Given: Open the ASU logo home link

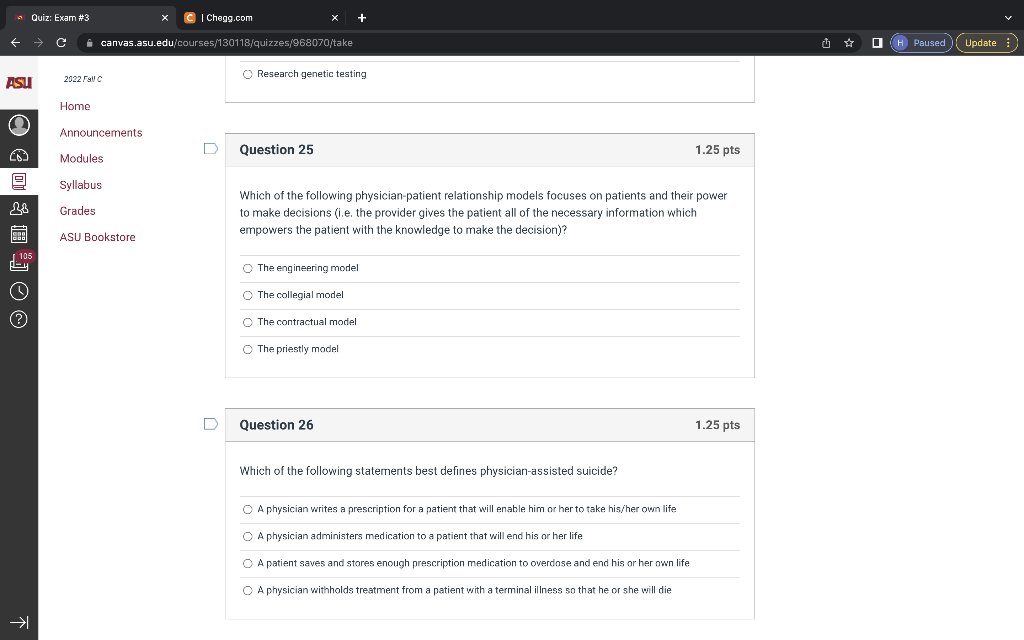Looking at the screenshot, I should [x=19, y=83].
